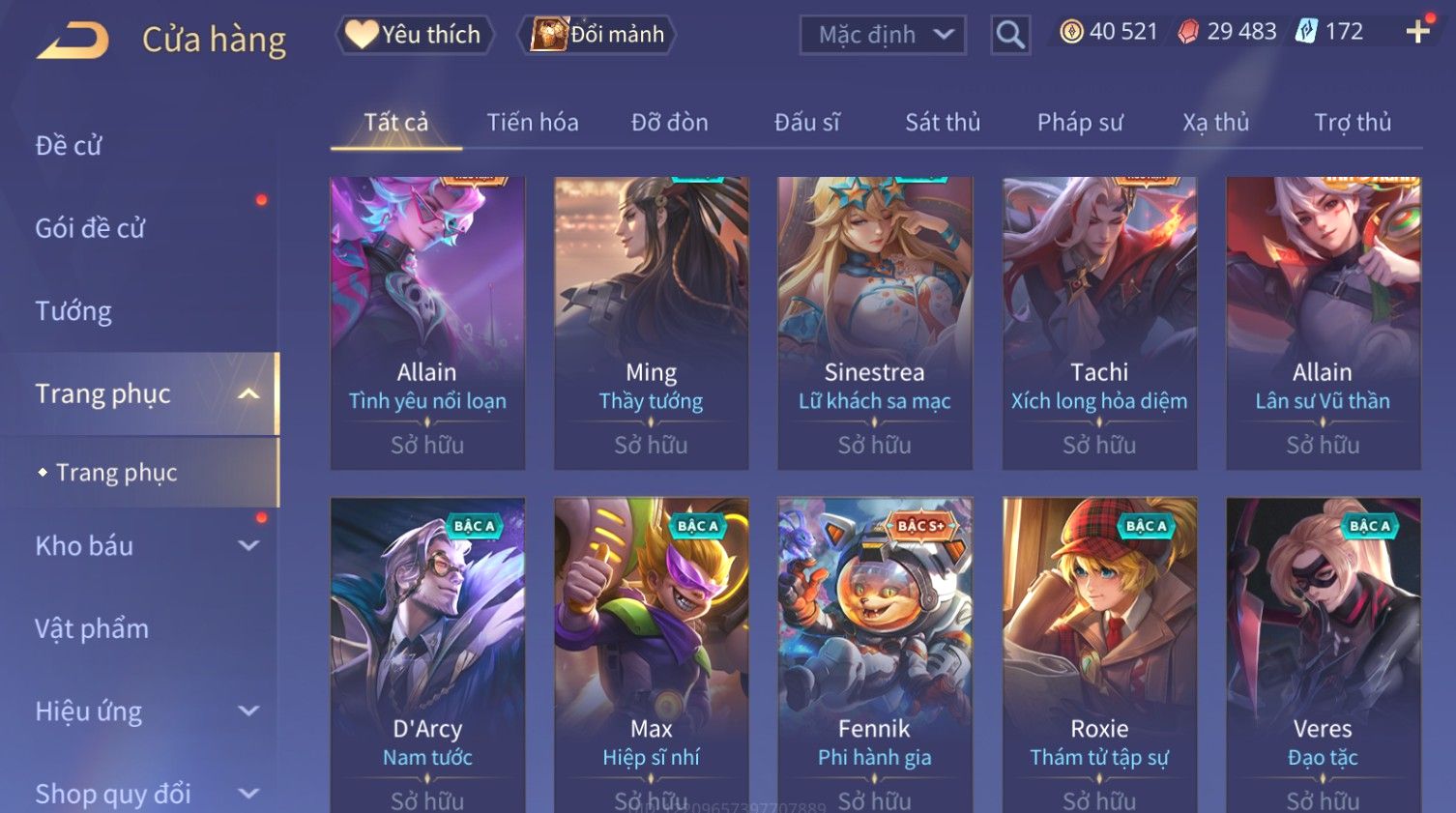Open the search magnifier icon

click(x=1010, y=35)
